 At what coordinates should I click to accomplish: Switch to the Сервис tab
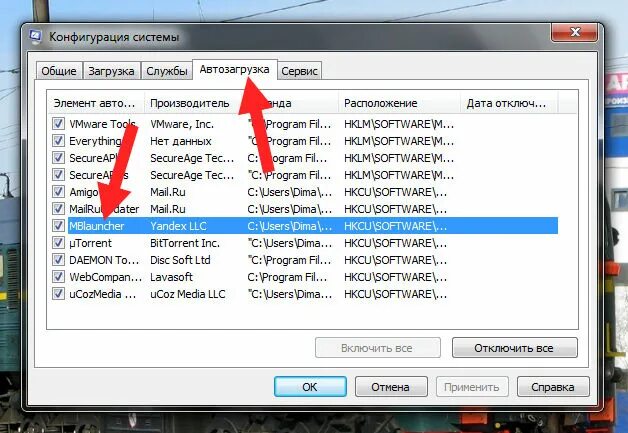click(299, 71)
